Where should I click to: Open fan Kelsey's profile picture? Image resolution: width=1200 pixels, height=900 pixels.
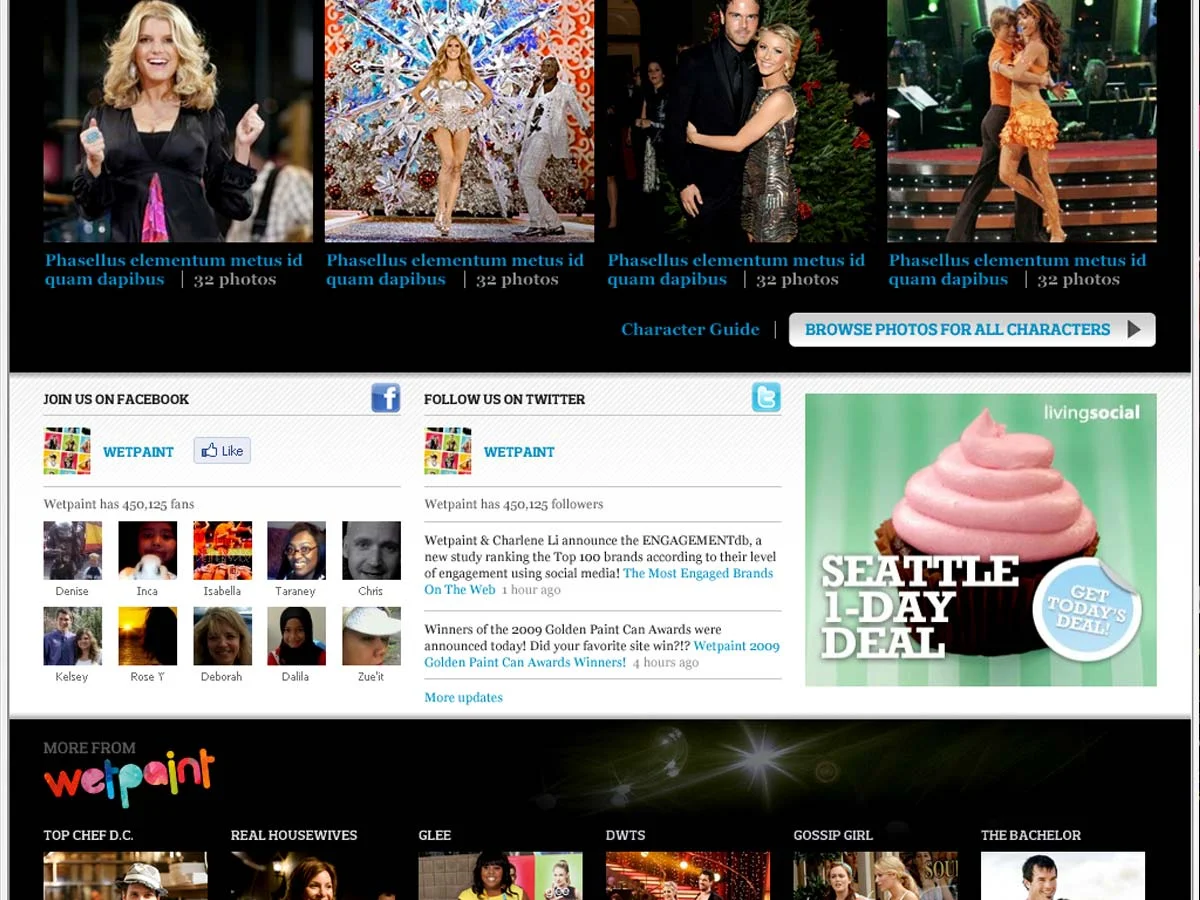[x=73, y=636]
